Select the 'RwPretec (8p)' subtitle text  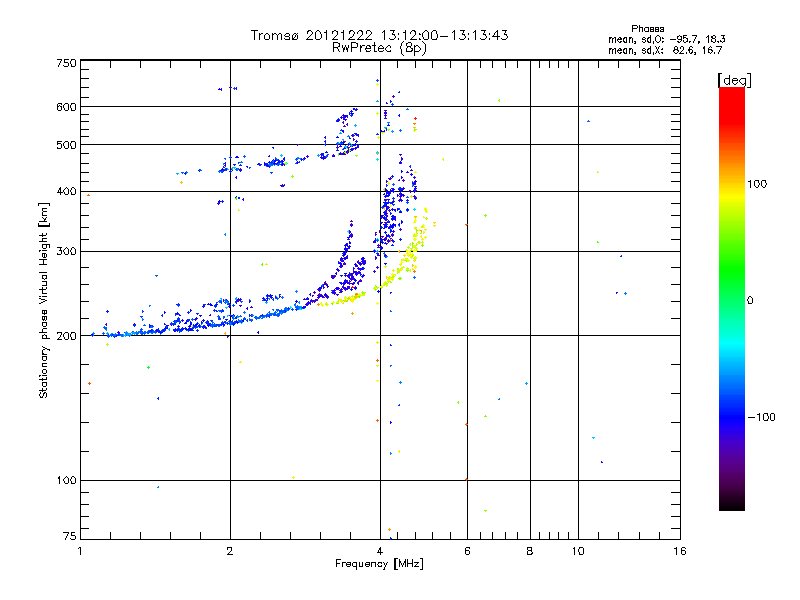tap(379, 48)
